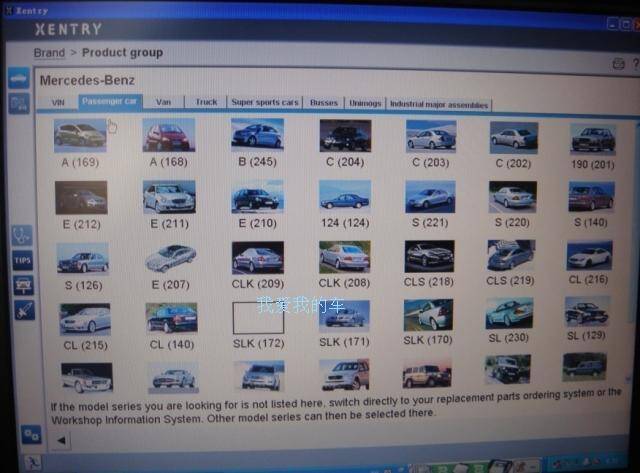
Task: Pick the C (203) model thumbnail
Action: [x=431, y=137]
